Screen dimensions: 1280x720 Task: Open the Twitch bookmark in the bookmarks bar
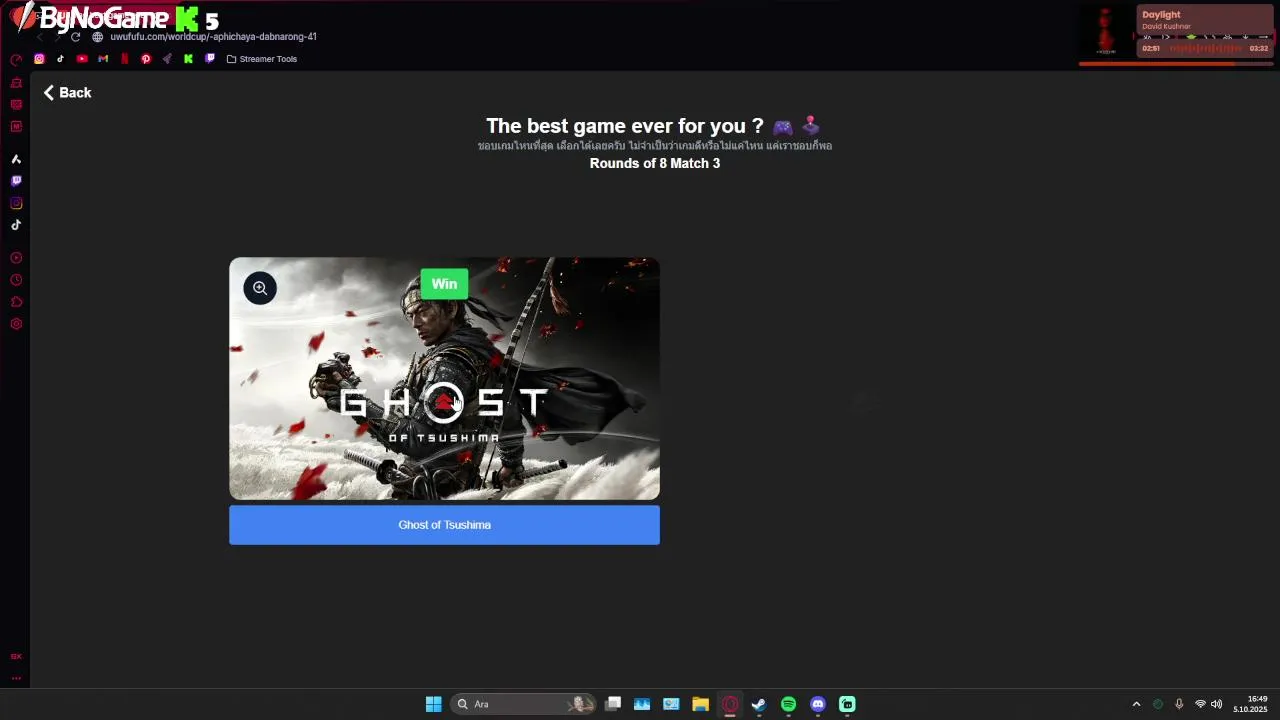pyautogui.click(x=209, y=59)
